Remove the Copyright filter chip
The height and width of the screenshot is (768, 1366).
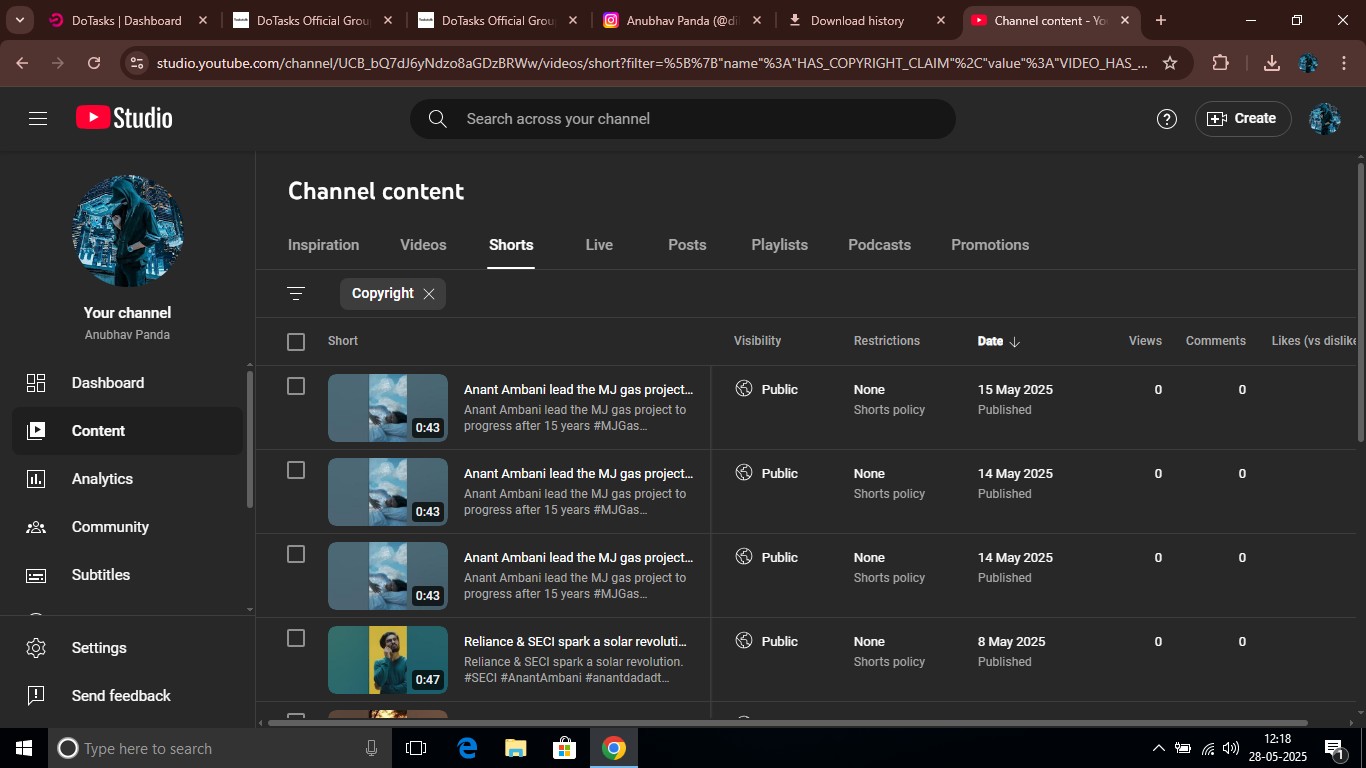[x=429, y=294]
